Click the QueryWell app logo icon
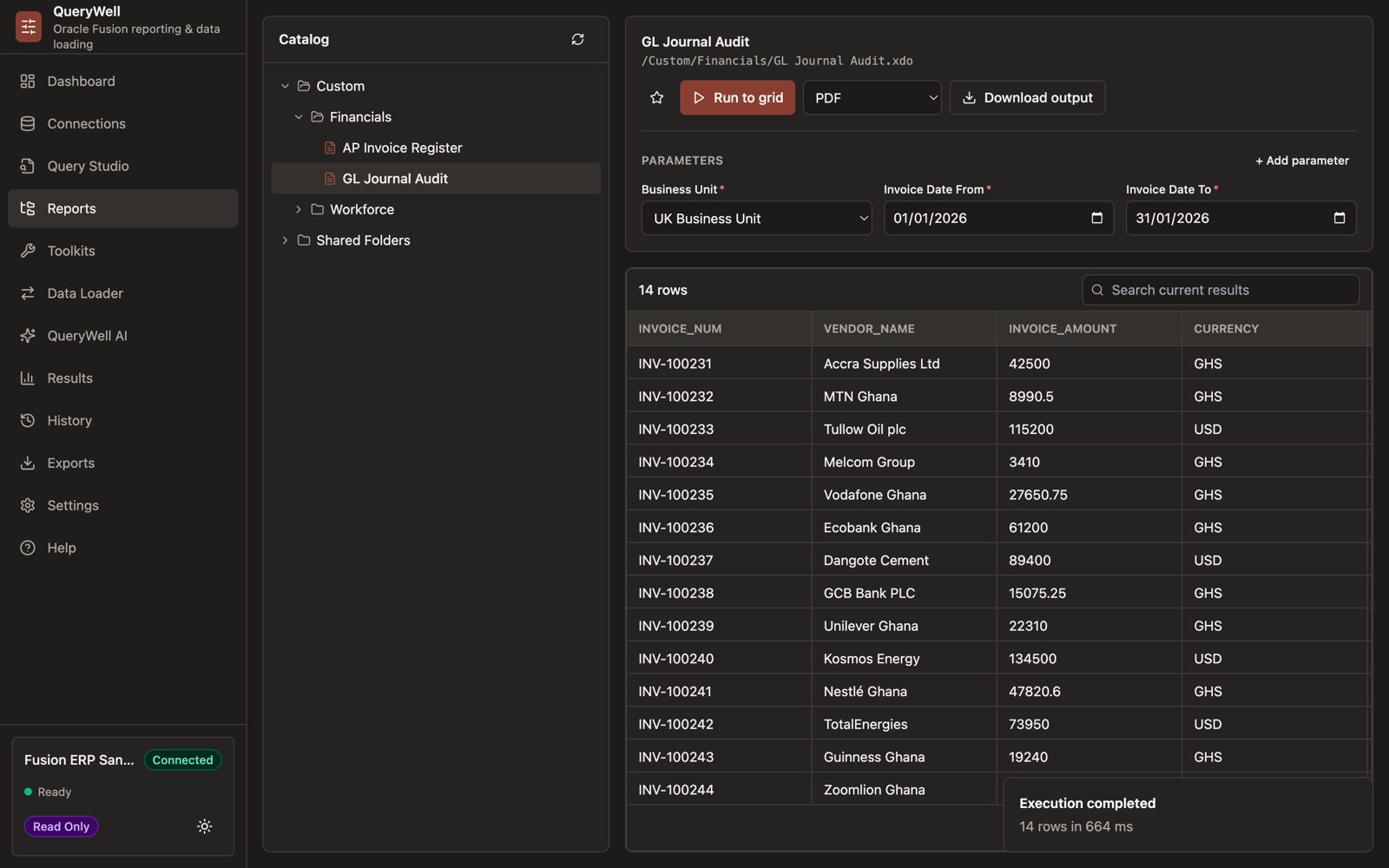The height and width of the screenshot is (868, 1389). coord(28,27)
